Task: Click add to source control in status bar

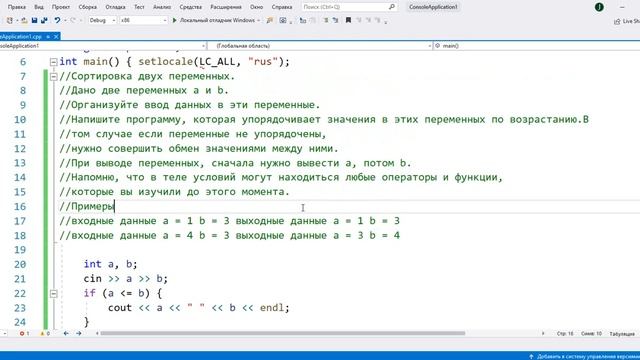Action: point(584,356)
